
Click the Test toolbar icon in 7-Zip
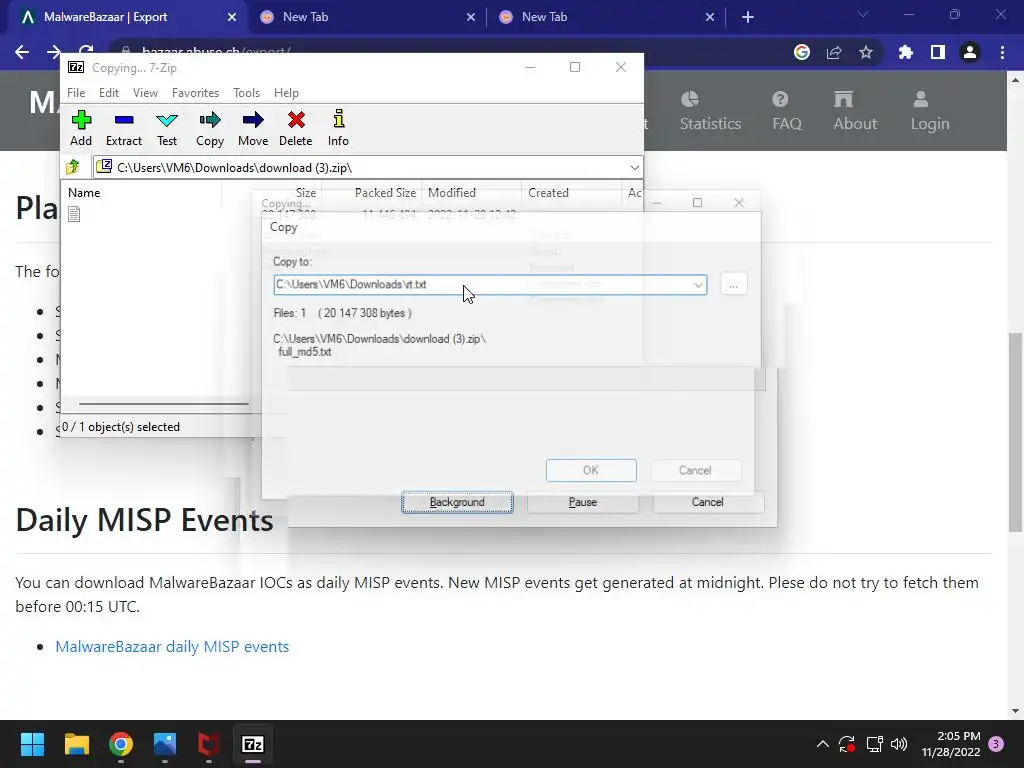point(167,128)
